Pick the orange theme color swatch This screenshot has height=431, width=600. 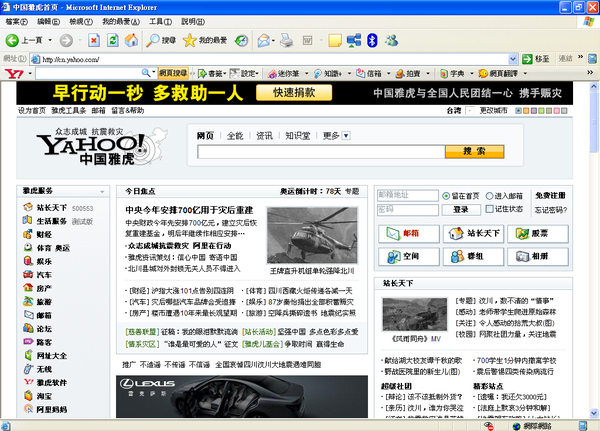click(526, 111)
